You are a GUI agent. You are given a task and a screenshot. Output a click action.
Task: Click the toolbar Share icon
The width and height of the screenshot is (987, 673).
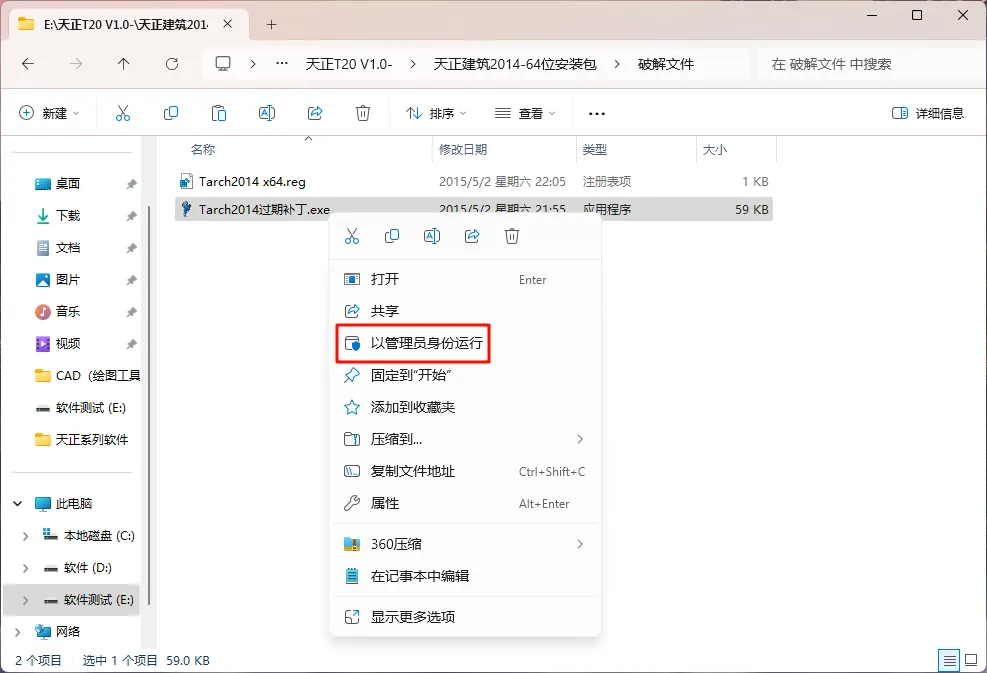tap(315, 113)
